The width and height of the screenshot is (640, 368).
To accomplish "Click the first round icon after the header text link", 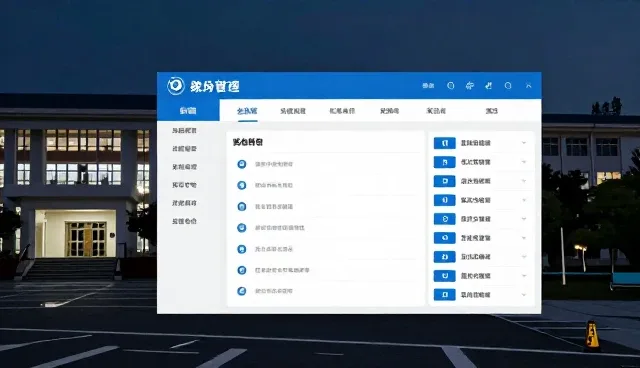I will 451,86.
